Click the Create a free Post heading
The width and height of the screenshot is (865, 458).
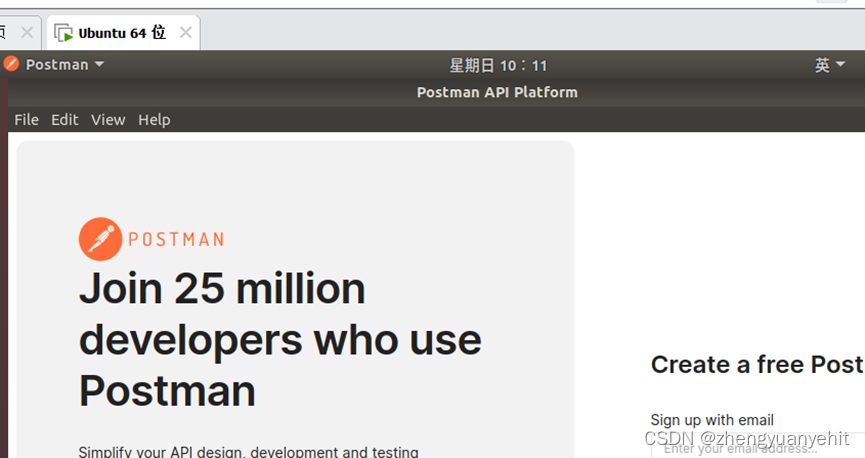[757, 365]
